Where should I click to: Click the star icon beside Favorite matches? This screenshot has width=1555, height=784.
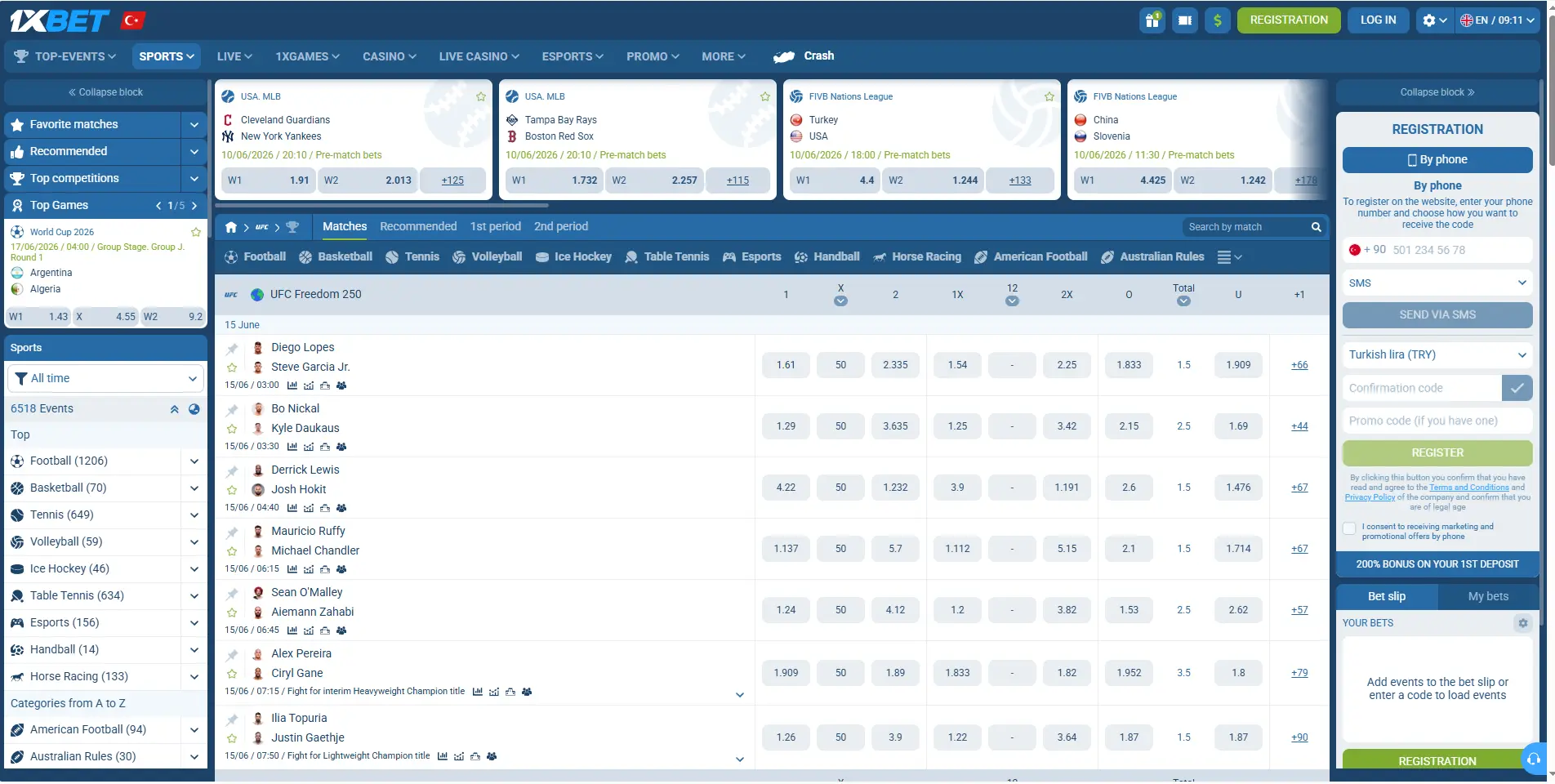click(17, 125)
